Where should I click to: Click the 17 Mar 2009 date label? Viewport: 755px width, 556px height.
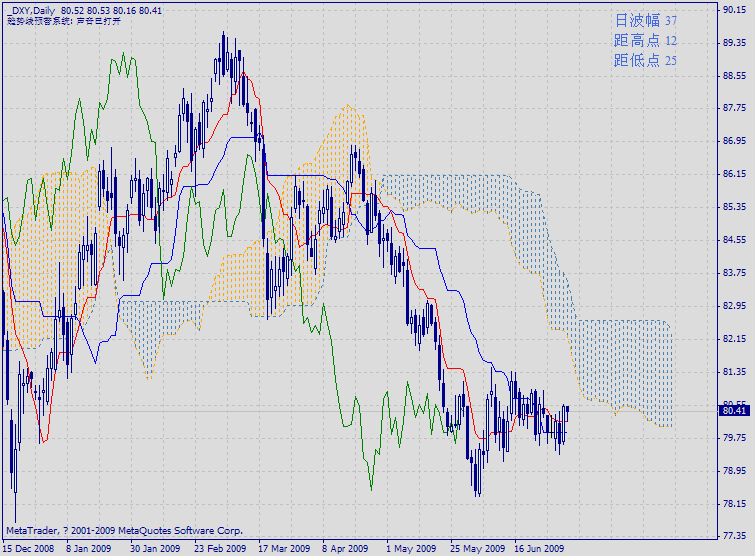point(282,548)
